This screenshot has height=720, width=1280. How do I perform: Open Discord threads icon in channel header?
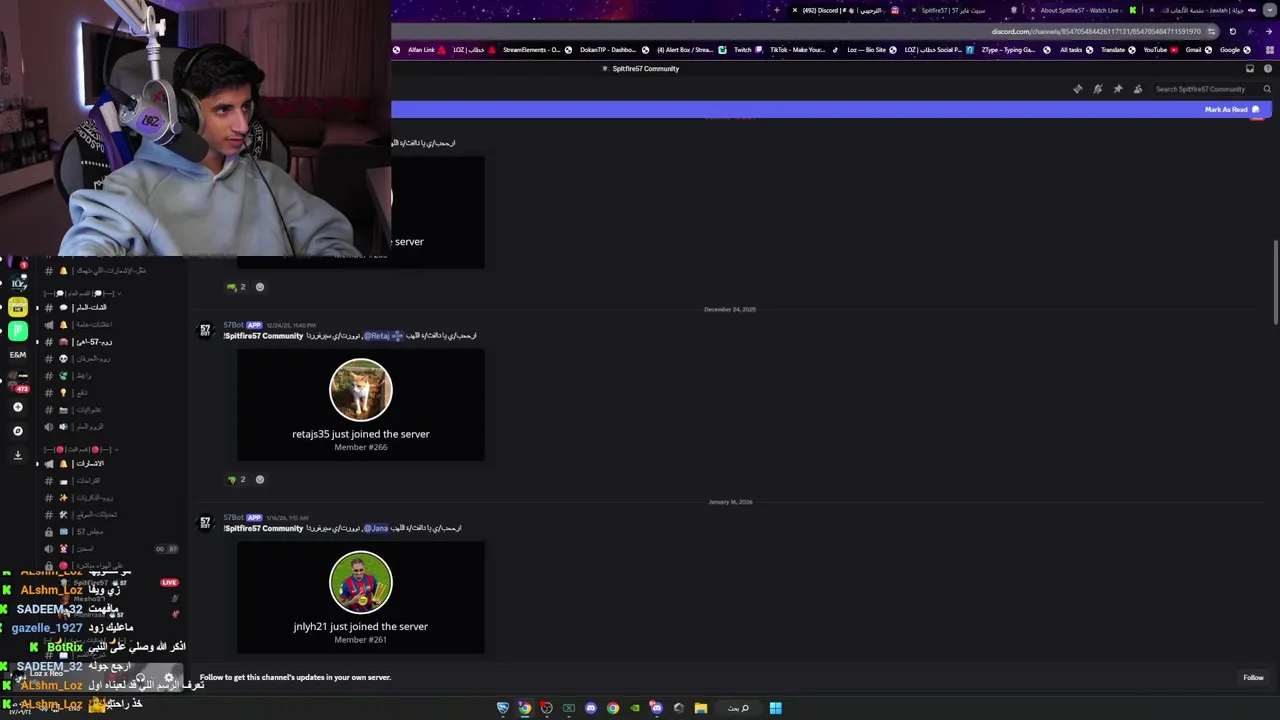(1077, 89)
